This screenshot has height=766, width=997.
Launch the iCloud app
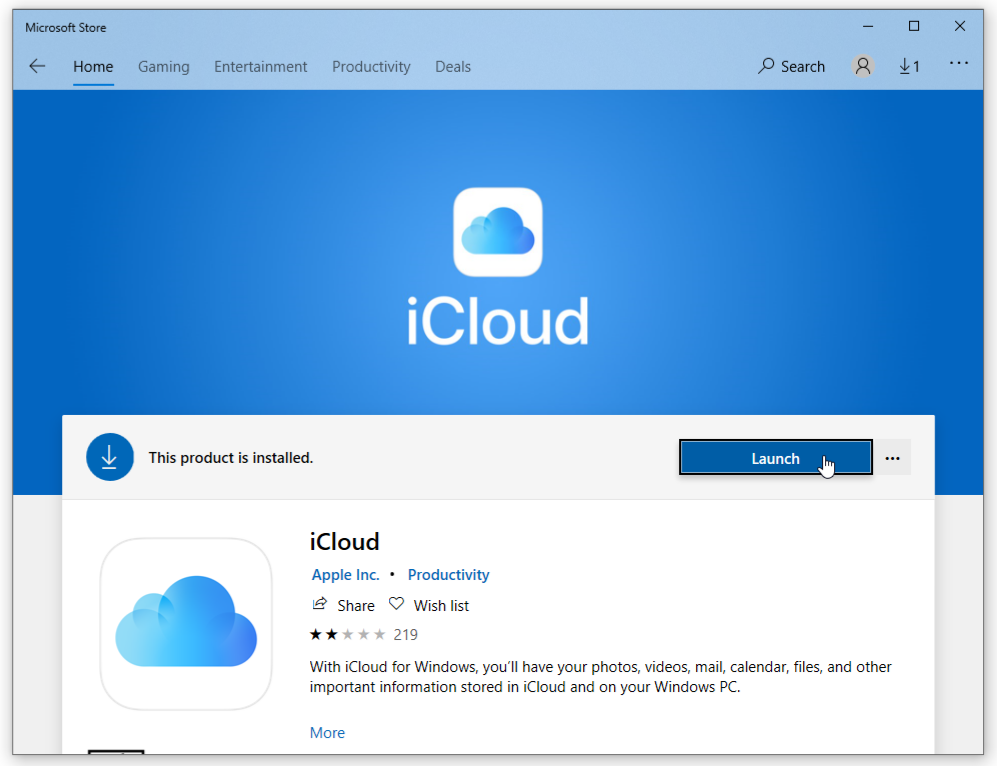[775, 458]
